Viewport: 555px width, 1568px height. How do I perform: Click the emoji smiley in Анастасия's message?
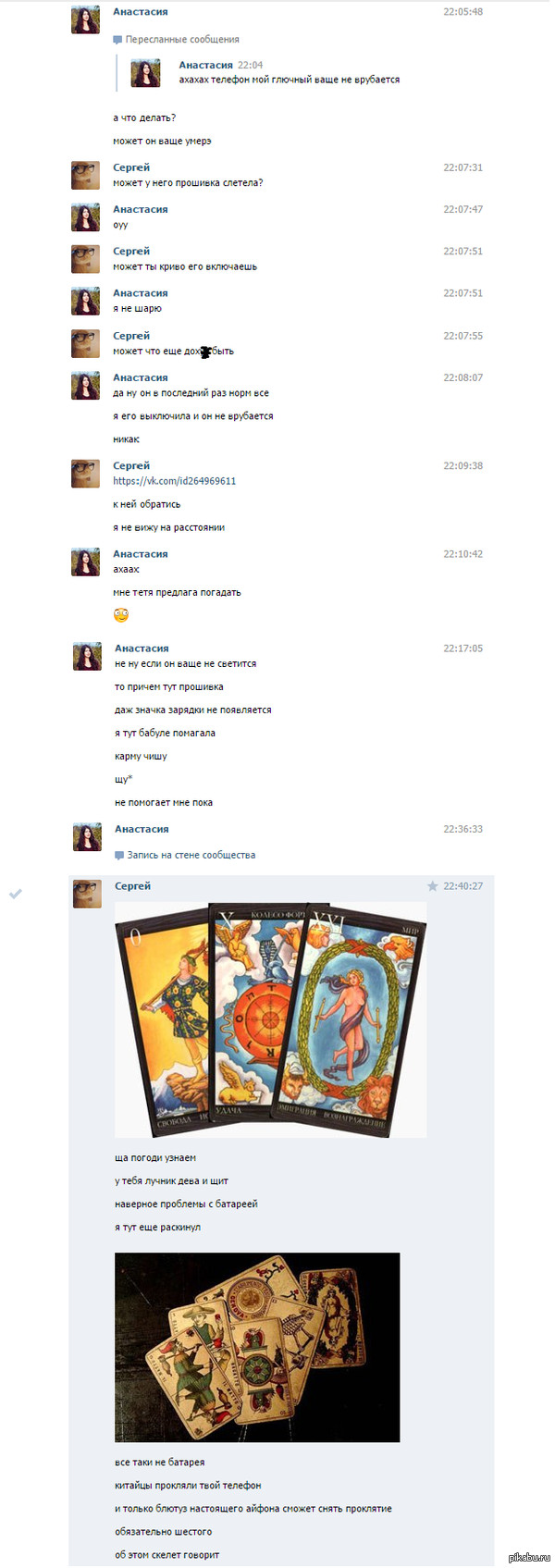121,615
